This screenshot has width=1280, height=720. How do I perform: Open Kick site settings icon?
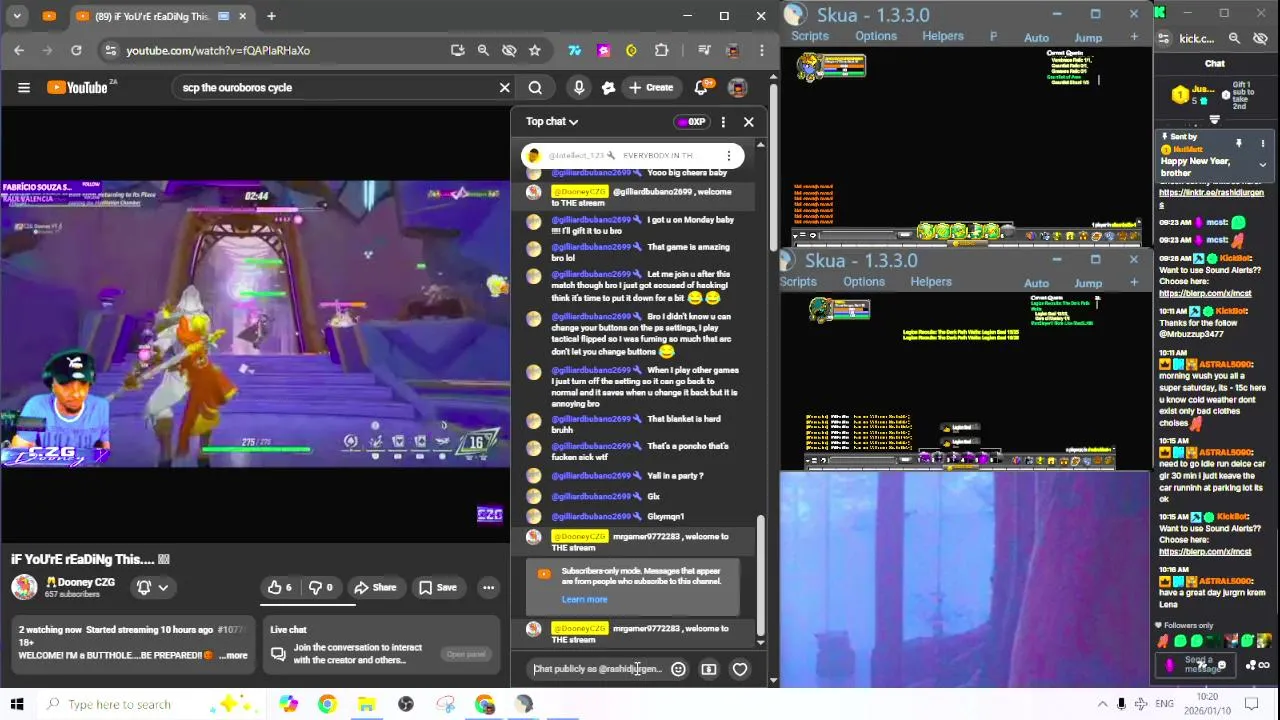[1164, 38]
